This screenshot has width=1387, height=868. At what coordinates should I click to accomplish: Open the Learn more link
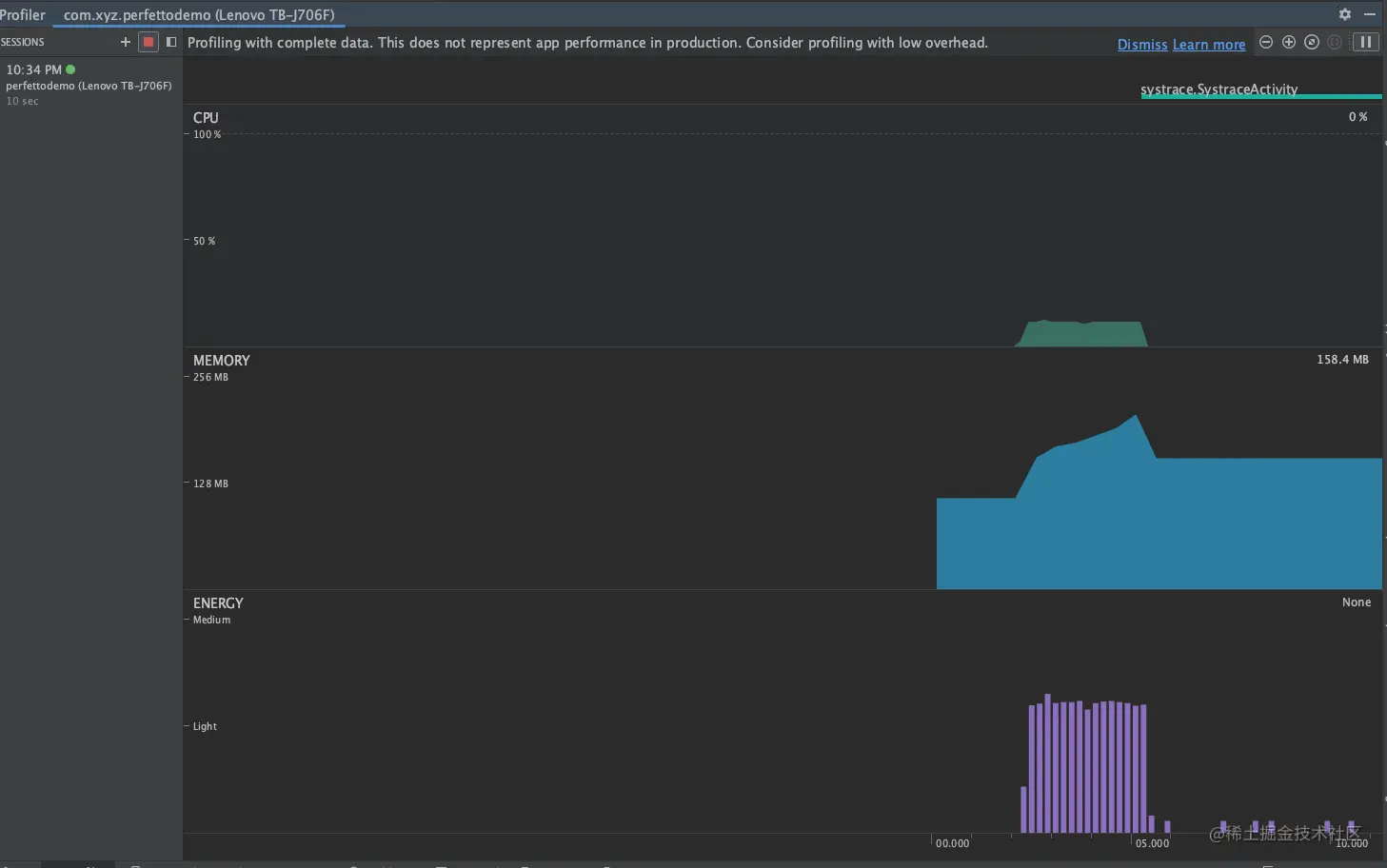pos(1209,45)
